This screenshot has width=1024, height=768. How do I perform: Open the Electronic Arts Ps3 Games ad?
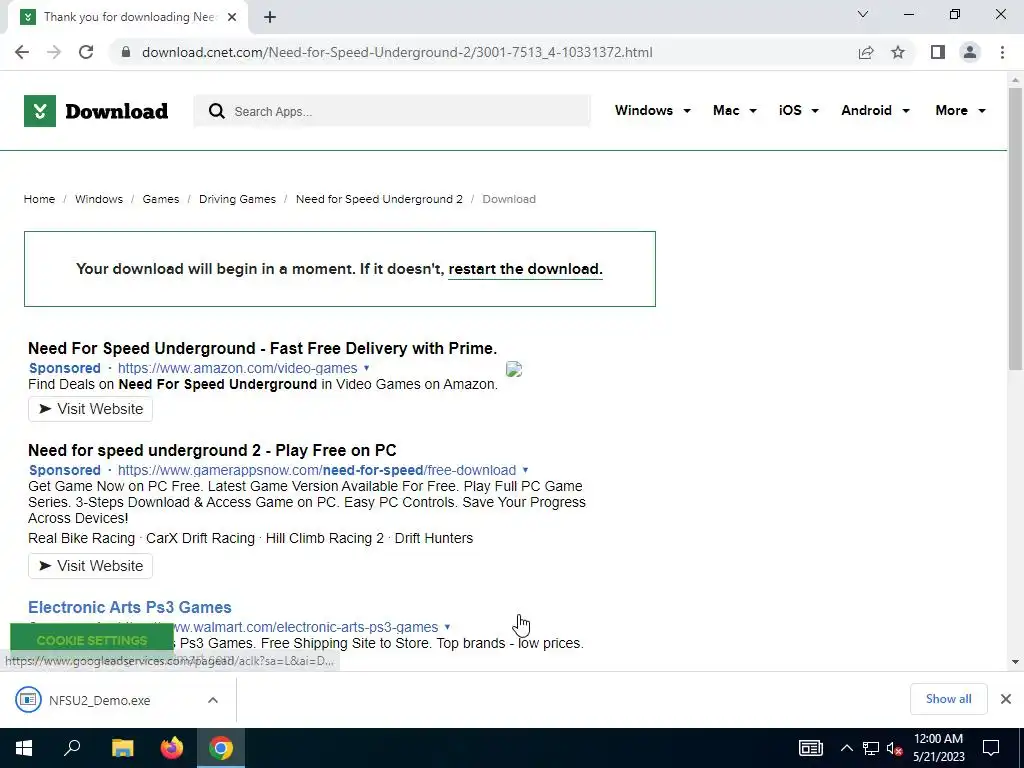(130, 607)
